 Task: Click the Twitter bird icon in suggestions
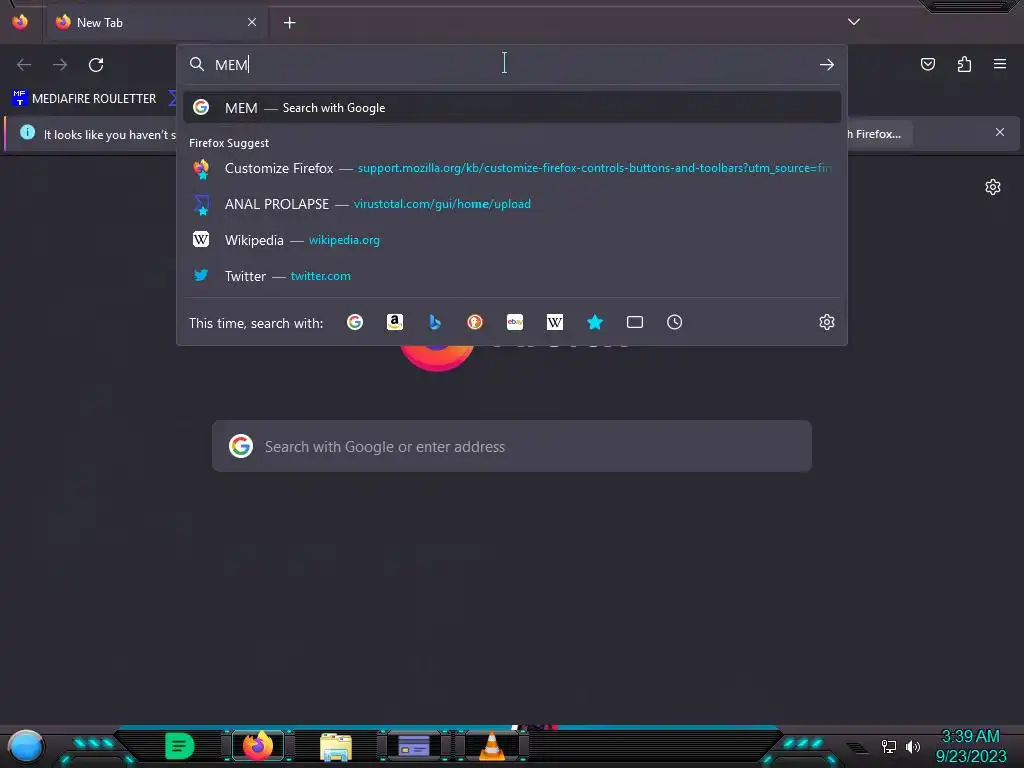tap(201, 276)
